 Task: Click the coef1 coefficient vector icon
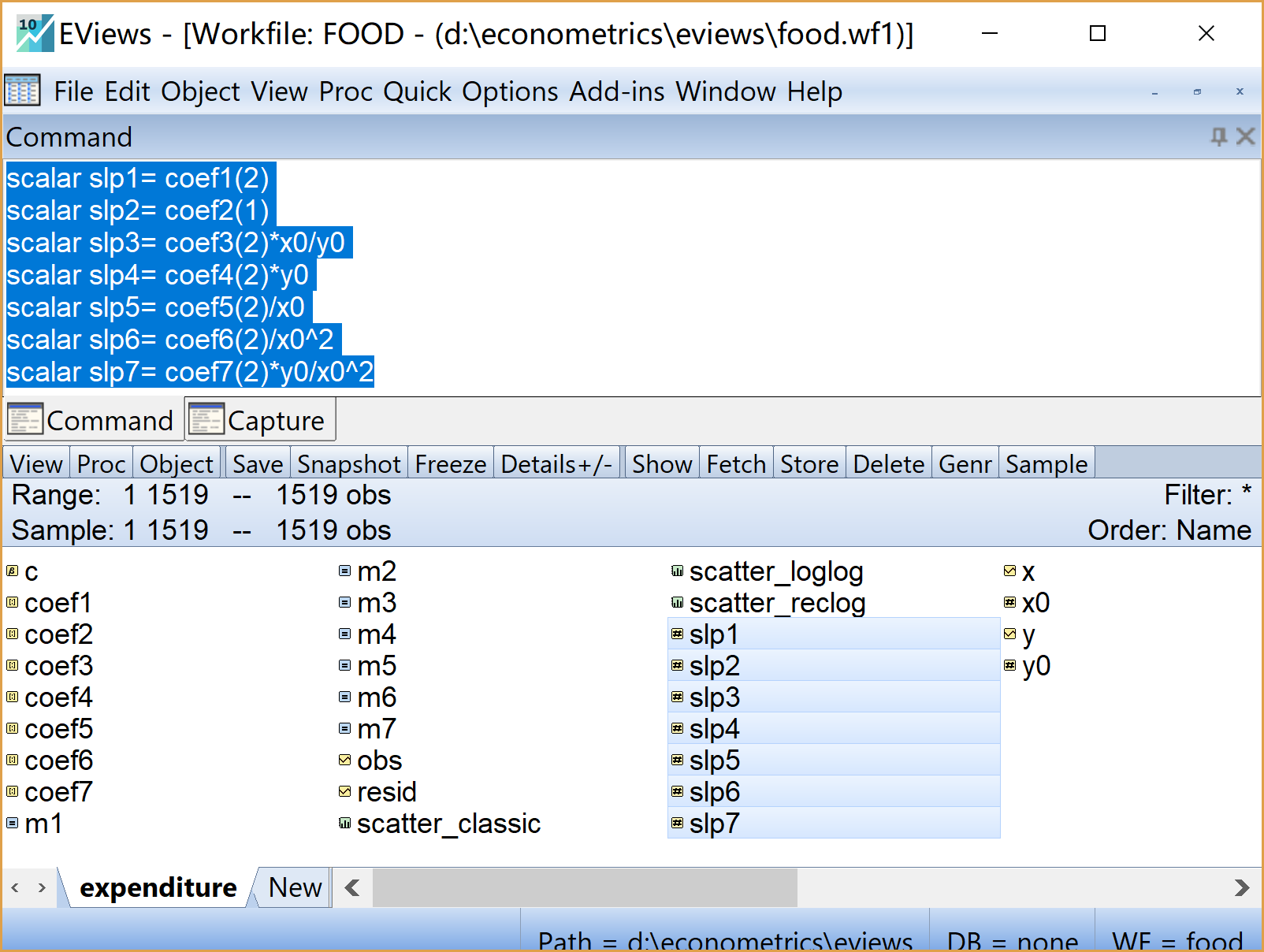tap(13, 603)
